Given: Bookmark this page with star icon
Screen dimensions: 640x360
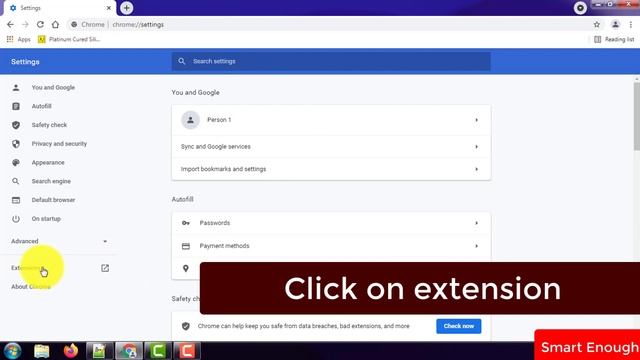Looking at the screenshot, I should [597, 24].
